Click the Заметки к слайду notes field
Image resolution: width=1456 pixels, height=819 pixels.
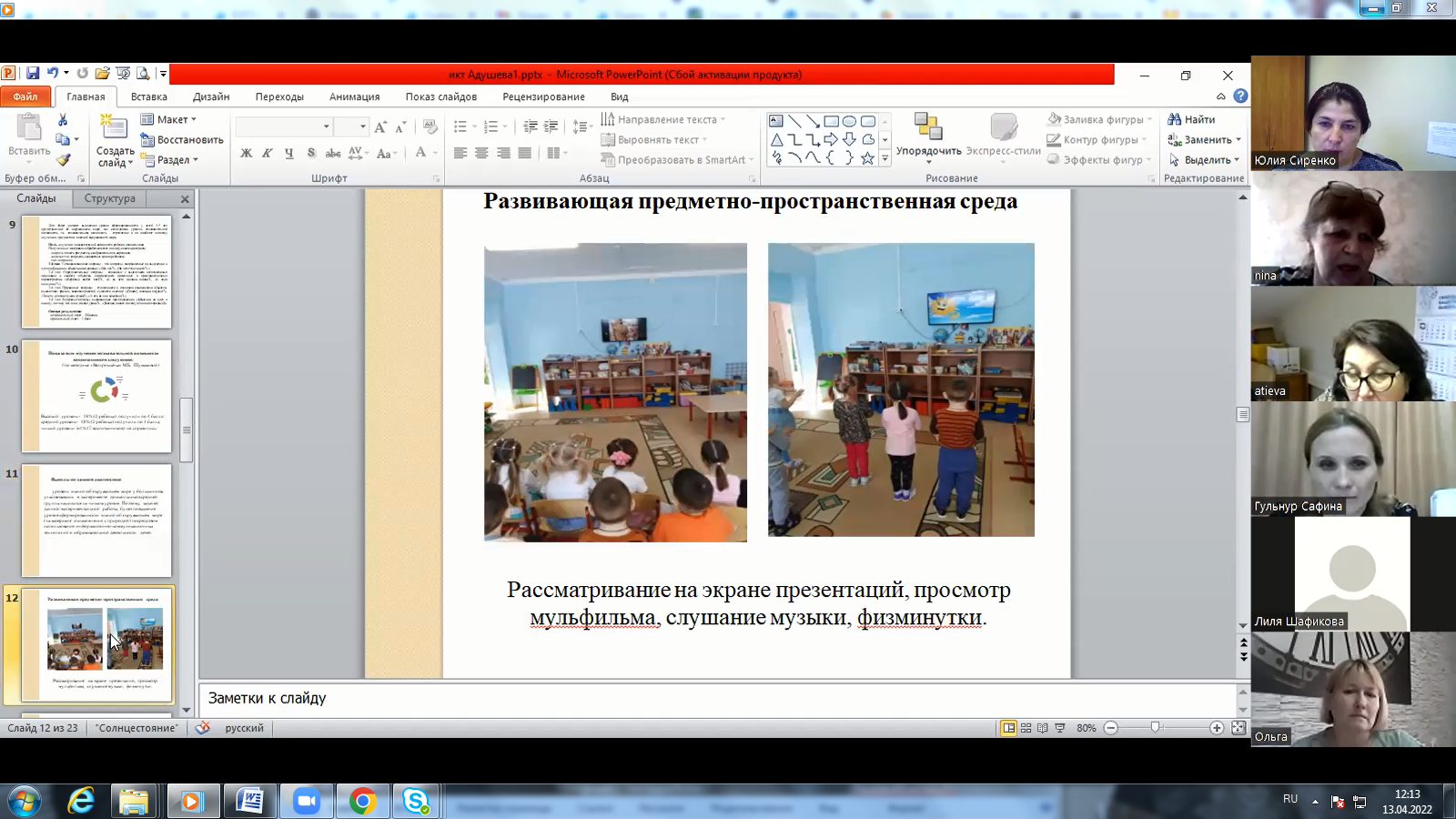[716, 698]
